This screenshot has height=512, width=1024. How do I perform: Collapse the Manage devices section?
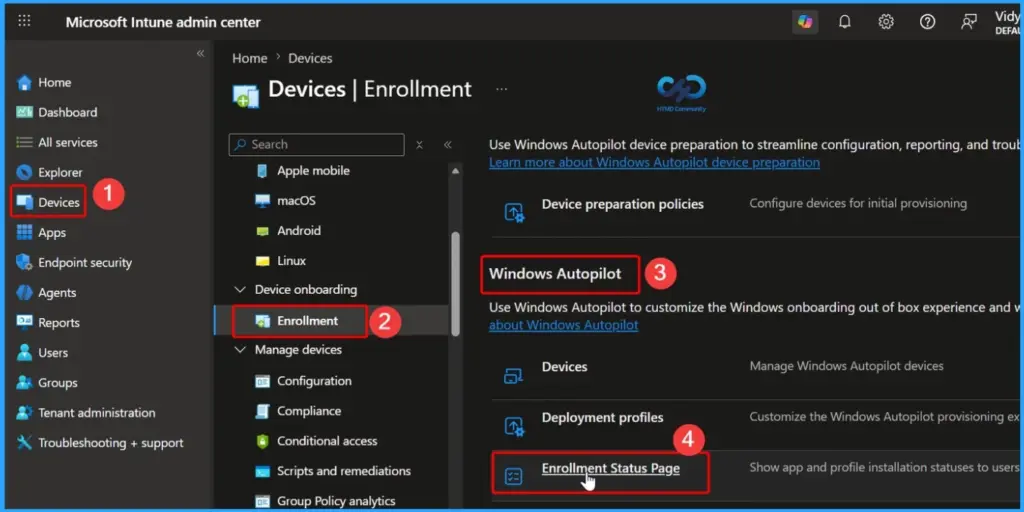click(x=240, y=350)
